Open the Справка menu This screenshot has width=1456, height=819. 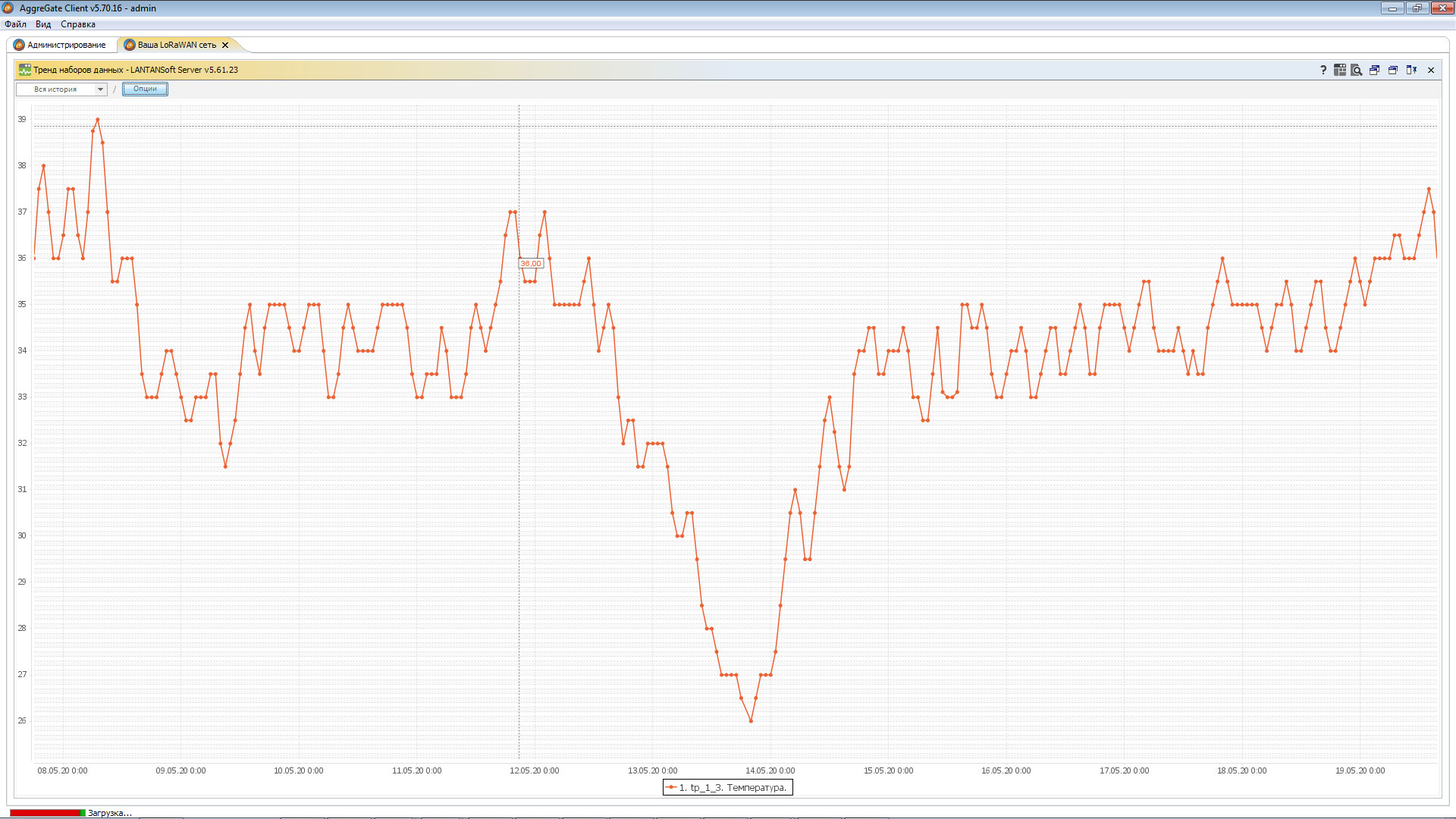point(78,24)
